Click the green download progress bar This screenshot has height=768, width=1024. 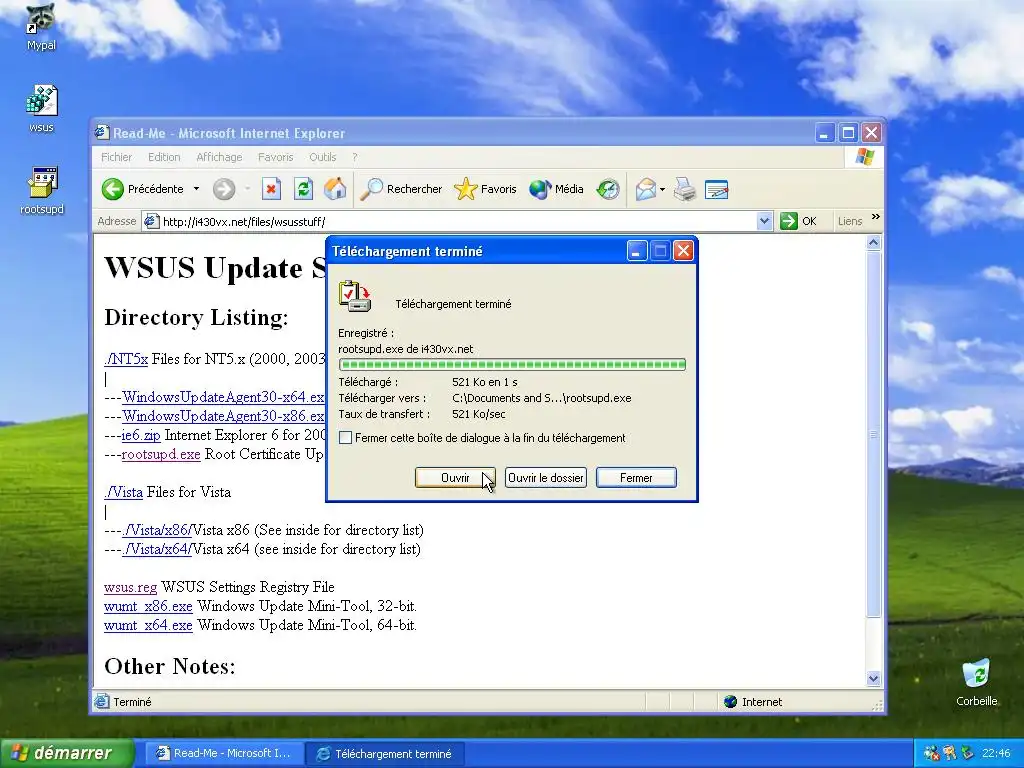(512, 364)
